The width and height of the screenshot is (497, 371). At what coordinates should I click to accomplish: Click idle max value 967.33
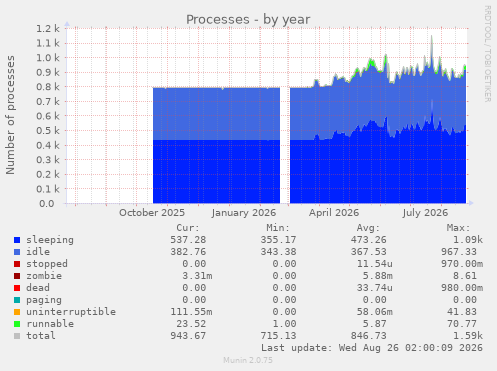[x=459, y=252]
